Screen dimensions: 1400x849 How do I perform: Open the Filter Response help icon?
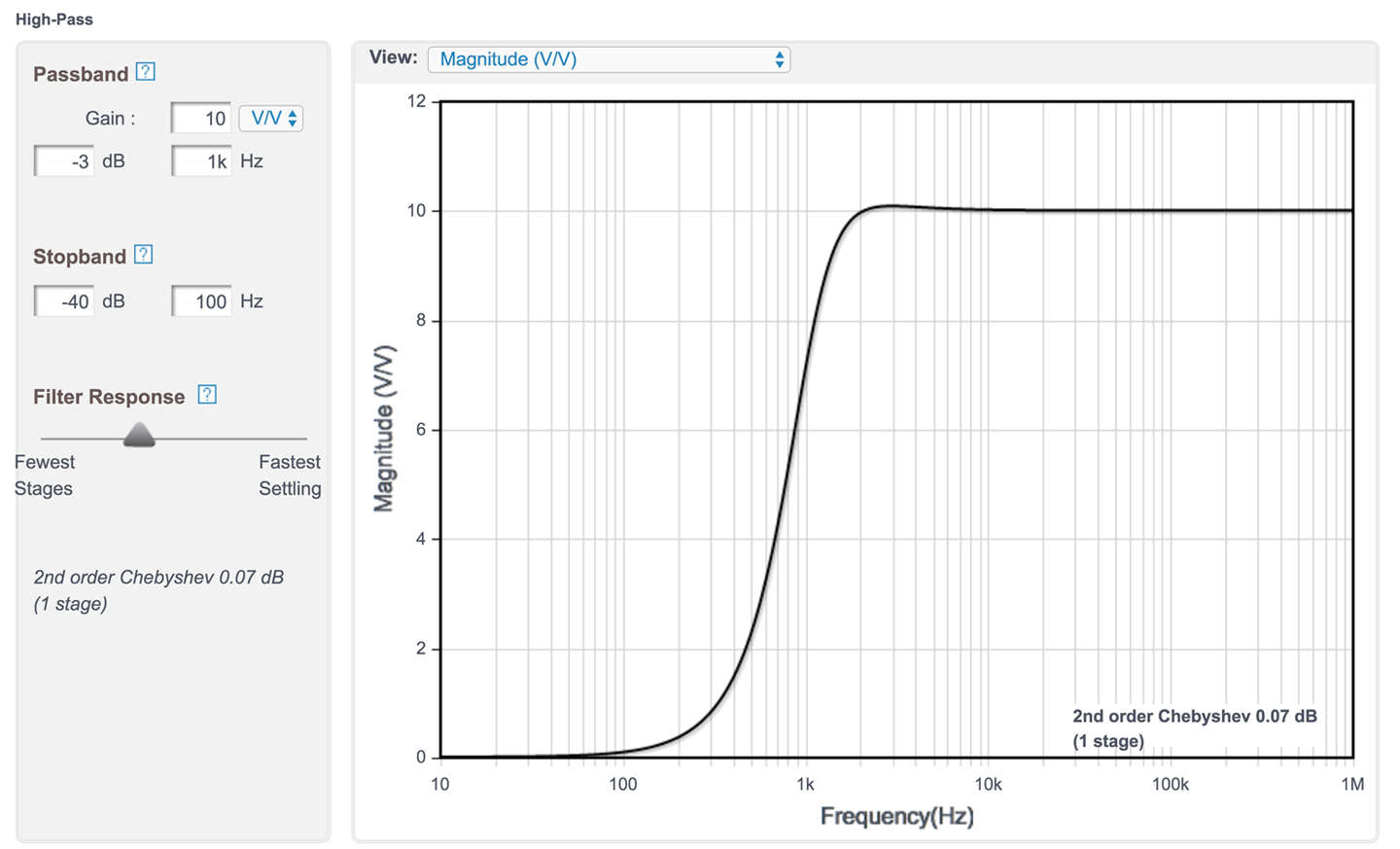pyautogui.click(x=207, y=395)
